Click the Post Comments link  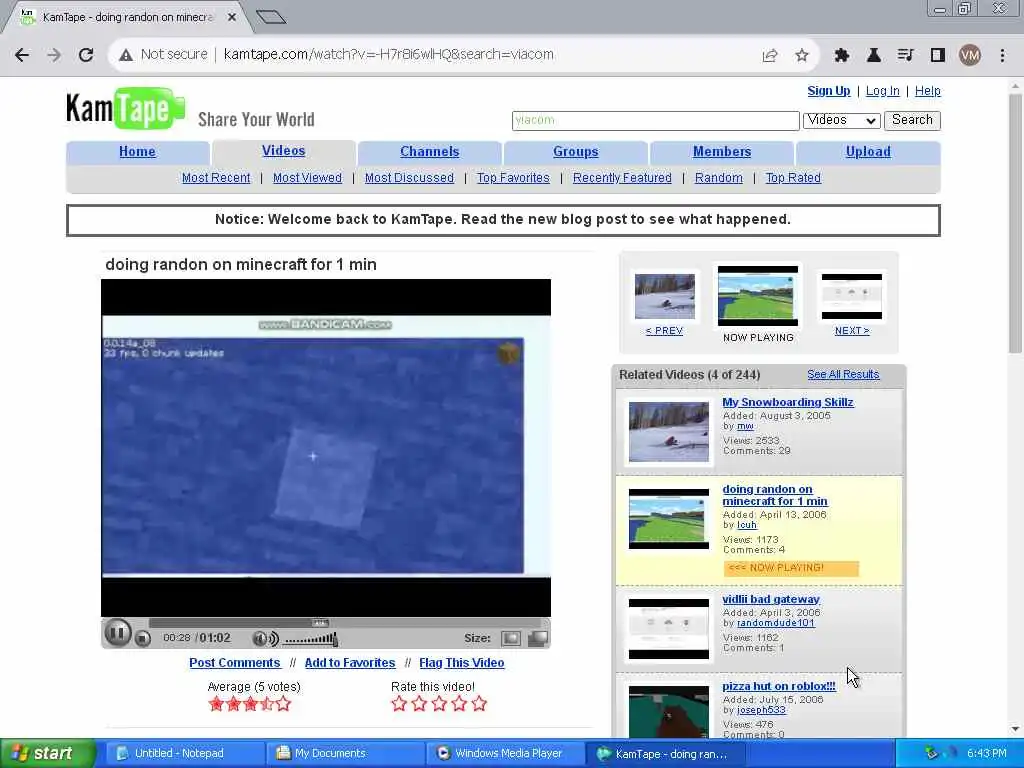point(234,663)
